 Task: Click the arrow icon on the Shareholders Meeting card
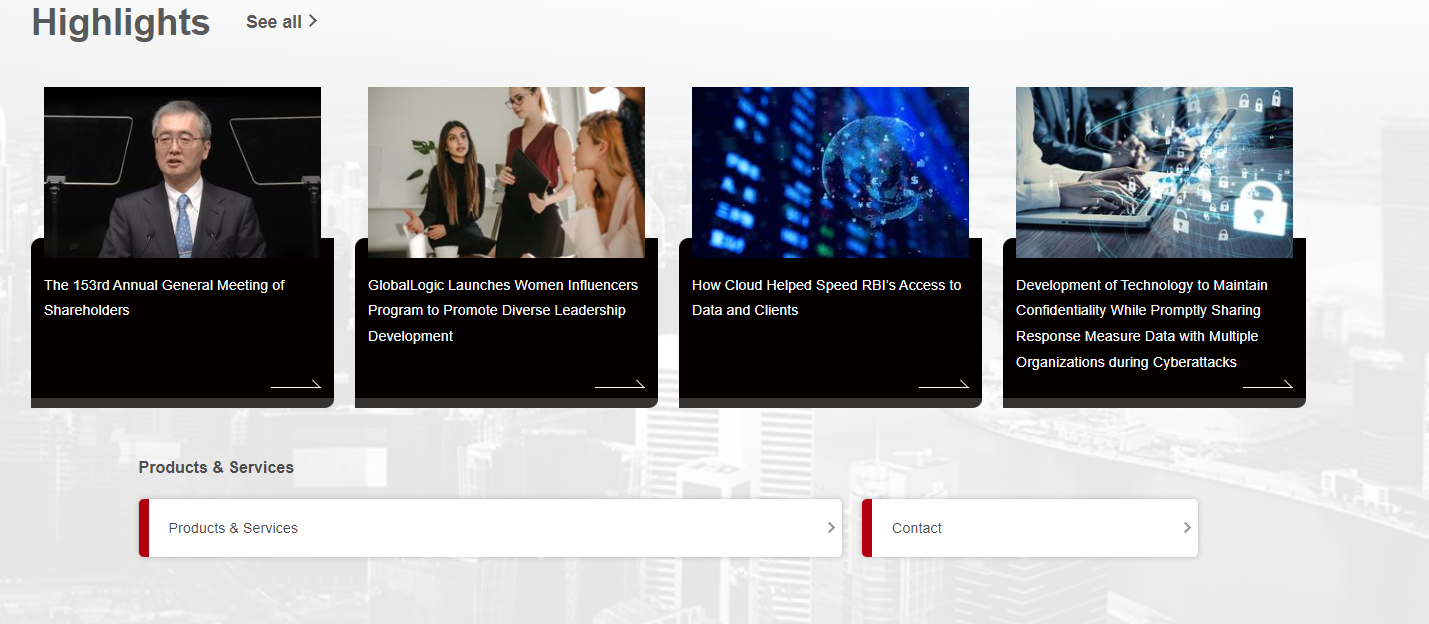coord(296,384)
